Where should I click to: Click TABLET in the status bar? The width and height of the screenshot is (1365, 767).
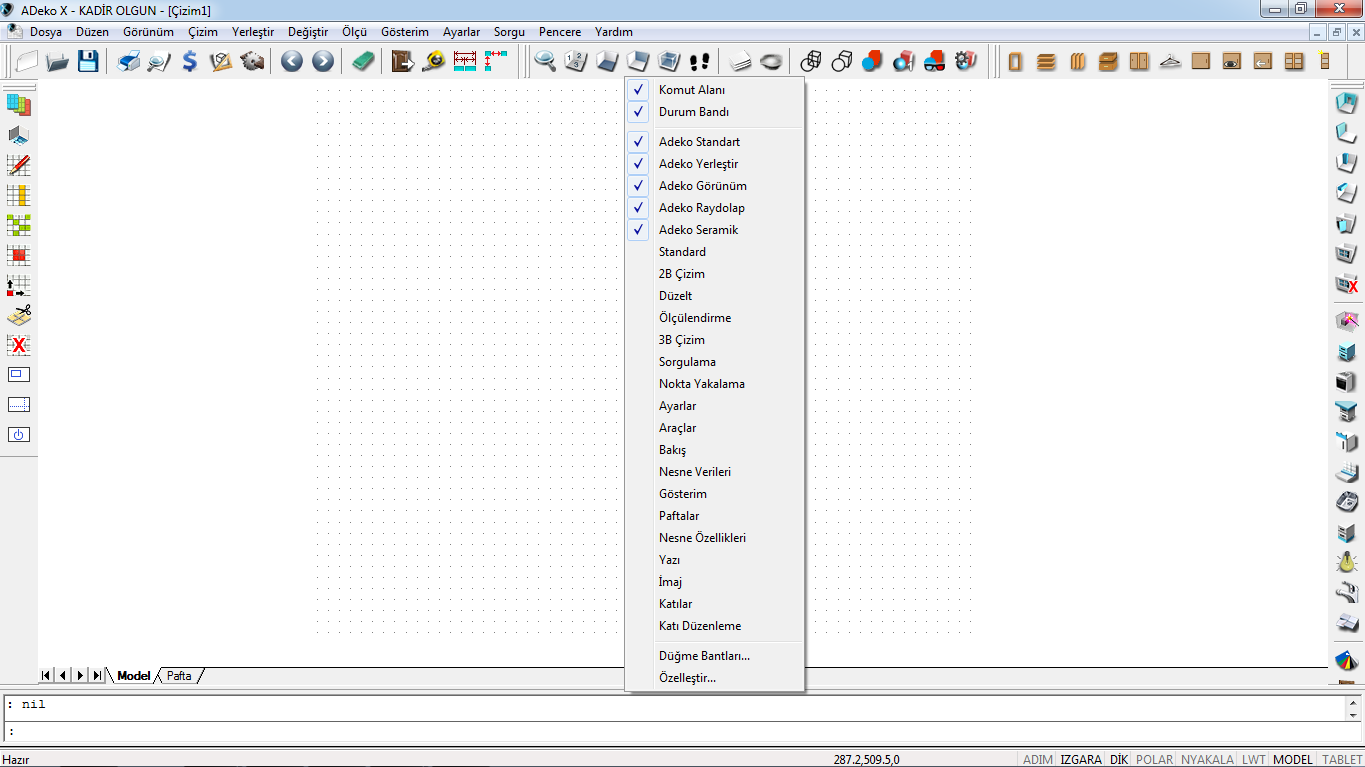tap(1342, 759)
